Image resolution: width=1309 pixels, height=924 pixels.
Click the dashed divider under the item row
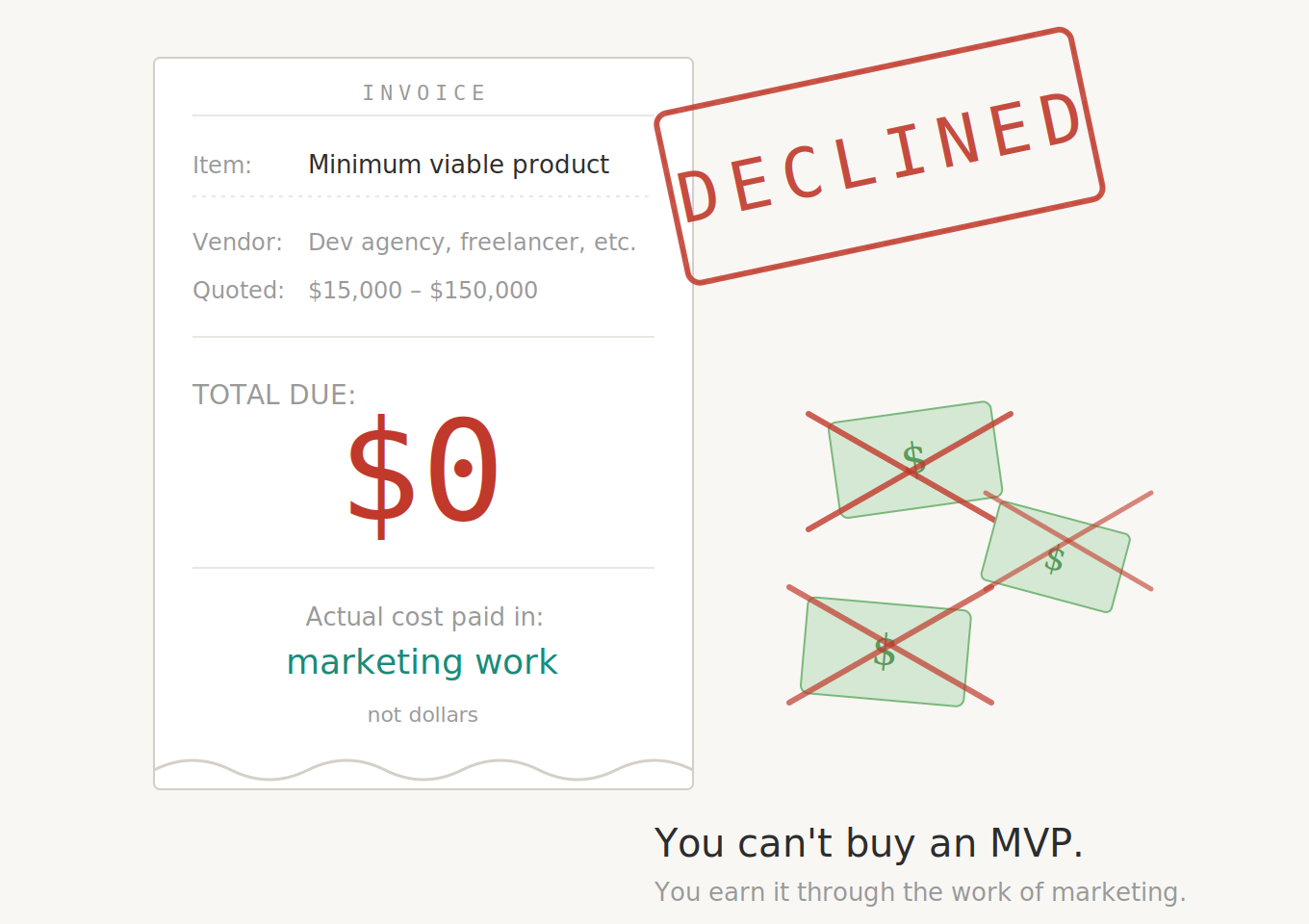[421, 196]
